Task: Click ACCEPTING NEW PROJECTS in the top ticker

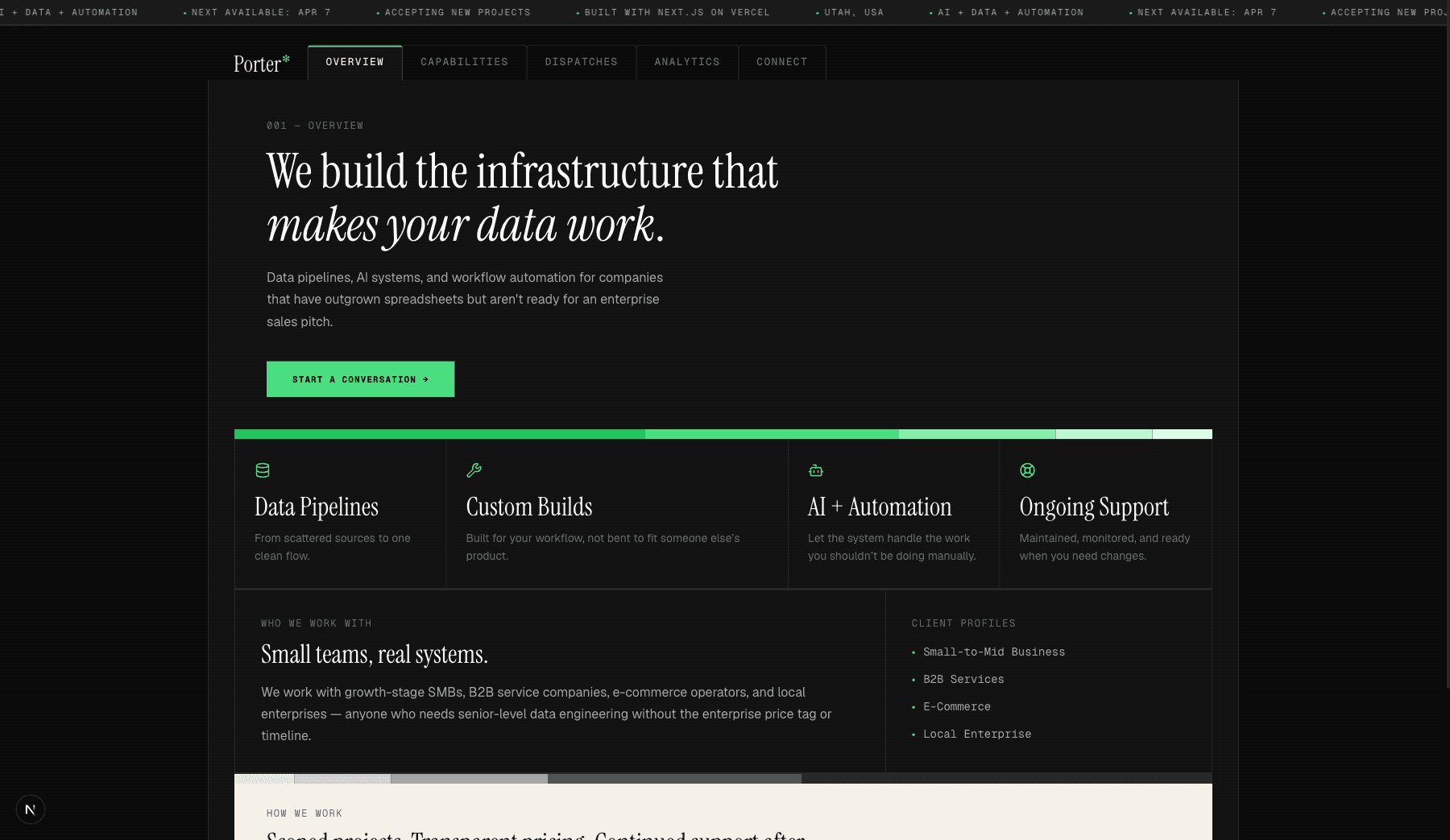Action: [x=457, y=12]
